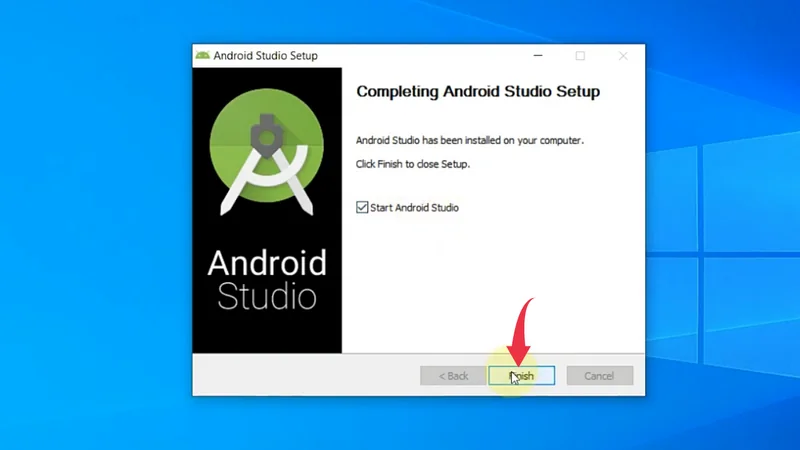This screenshot has height=450, width=800.
Task: Click the white 'Android' word in the banner
Action: (x=267, y=263)
